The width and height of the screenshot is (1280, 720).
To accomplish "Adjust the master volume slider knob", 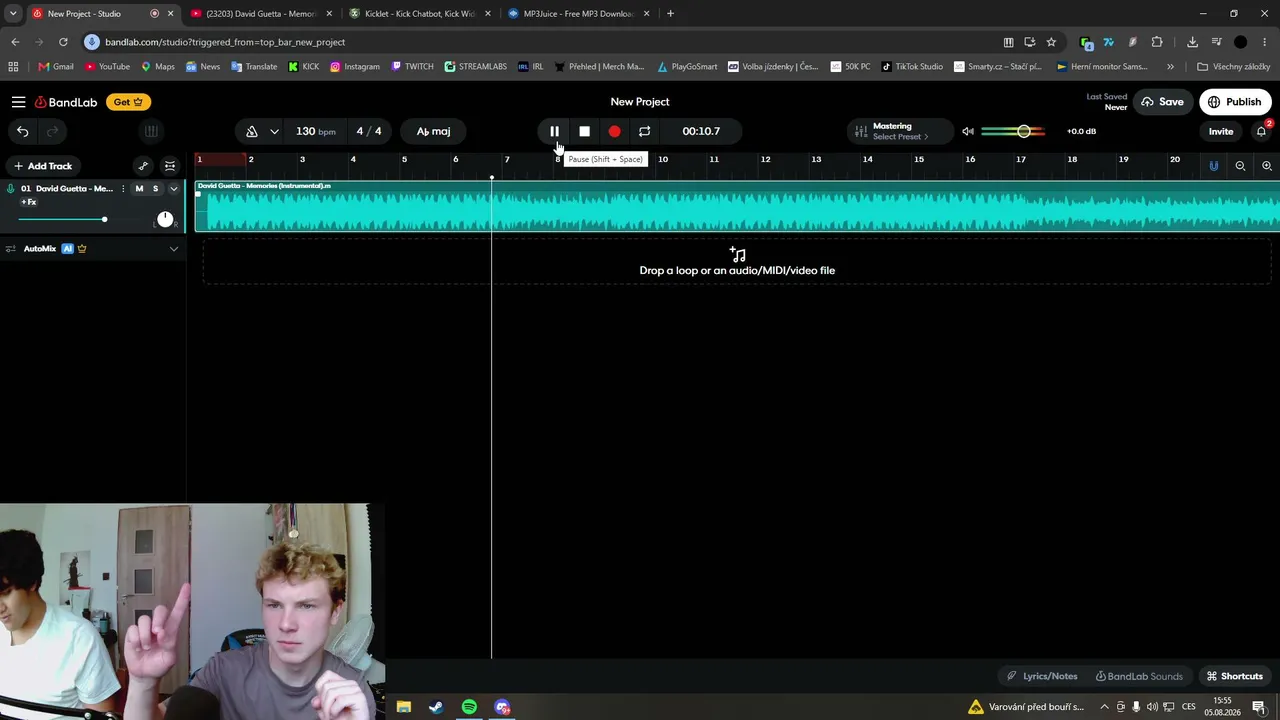I will tap(1023, 131).
